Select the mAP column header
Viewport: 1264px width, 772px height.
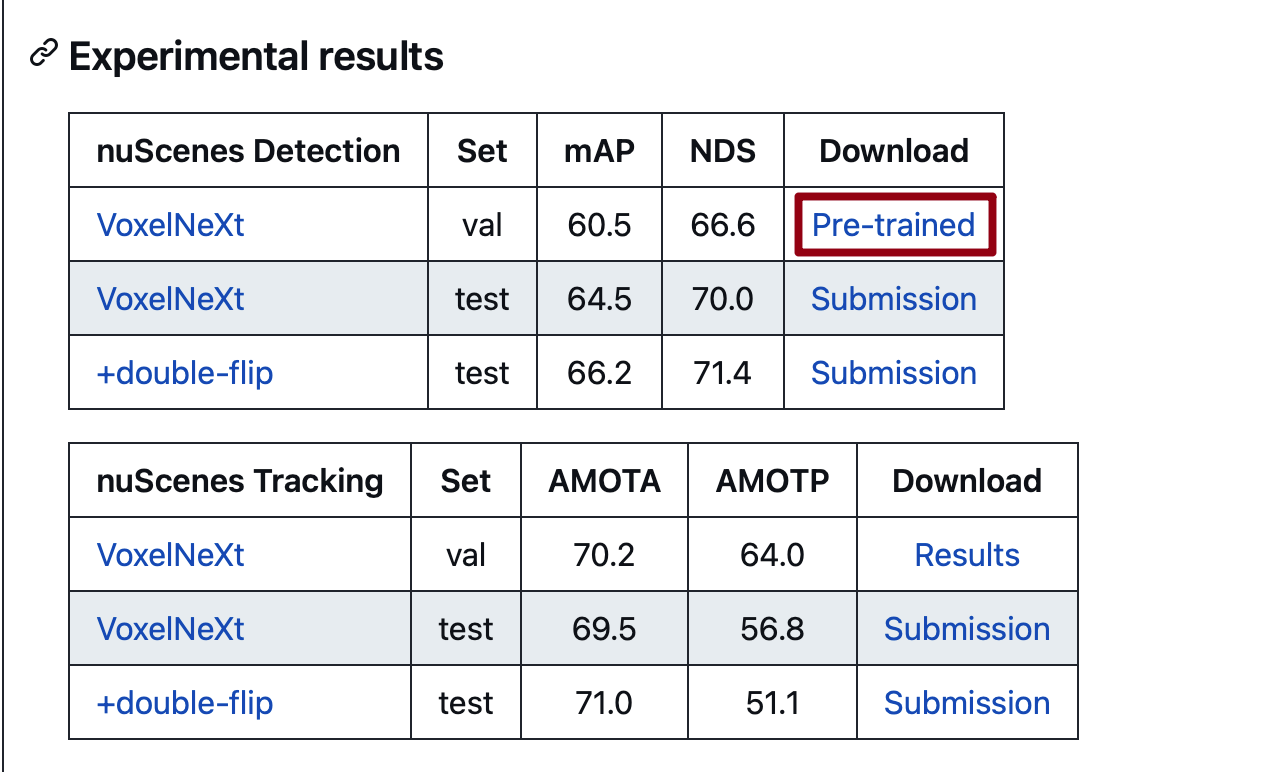point(599,150)
